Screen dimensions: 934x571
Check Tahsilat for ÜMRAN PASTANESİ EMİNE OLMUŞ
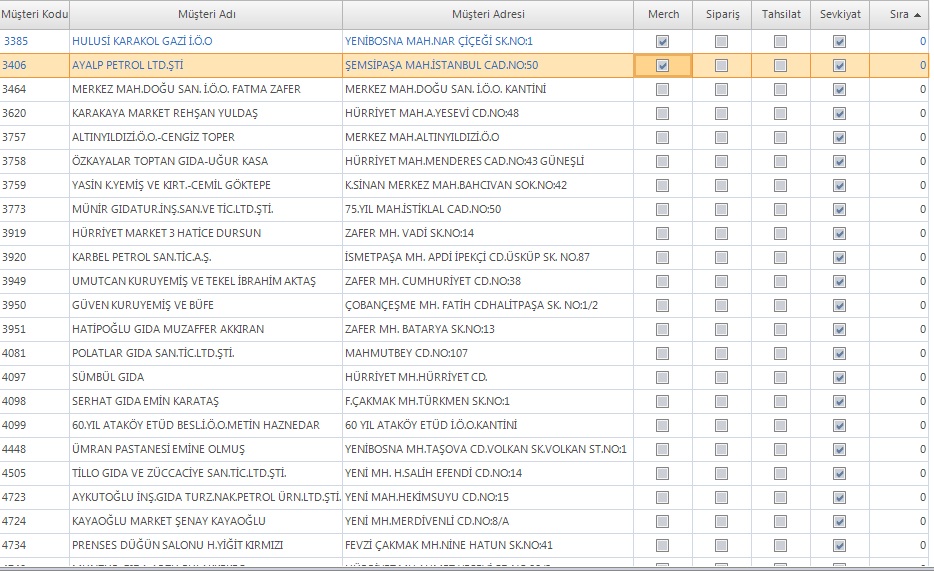780,450
